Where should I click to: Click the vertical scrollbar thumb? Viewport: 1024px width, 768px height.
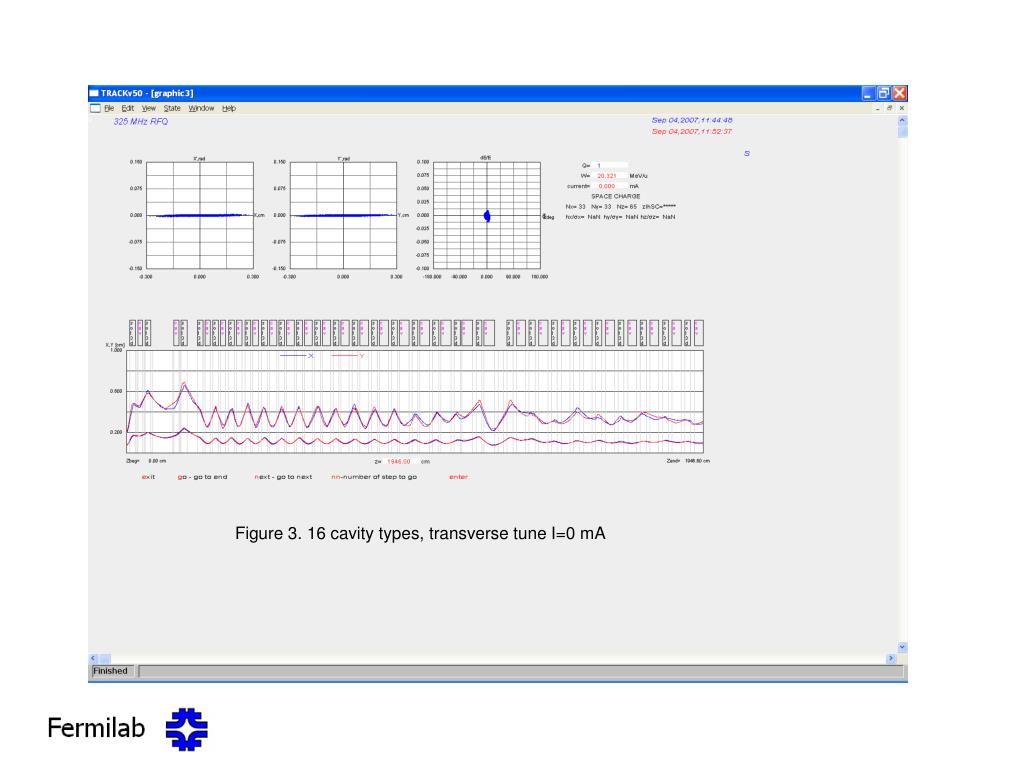902,132
